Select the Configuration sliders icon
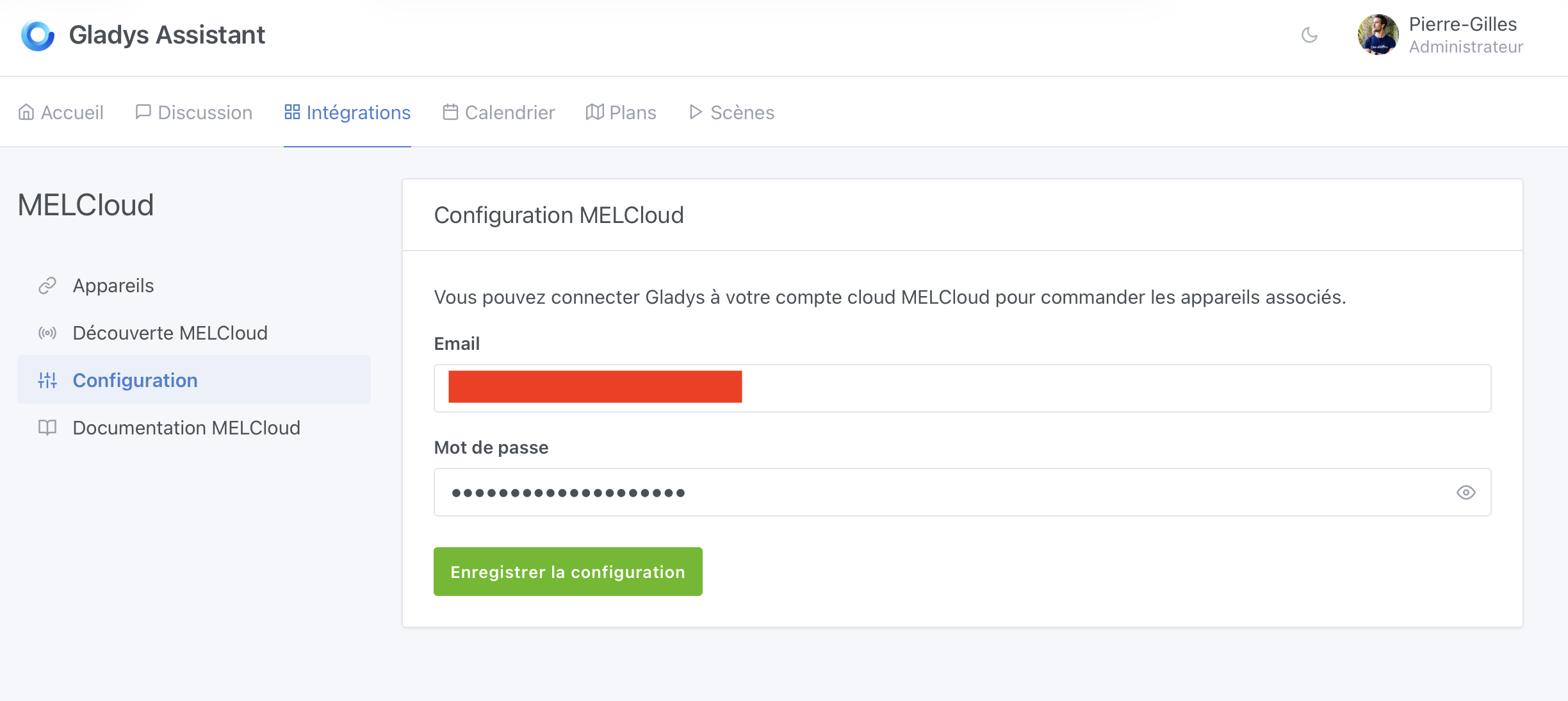Viewport: 1568px width, 701px height. pyautogui.click(x=47, y=380)
